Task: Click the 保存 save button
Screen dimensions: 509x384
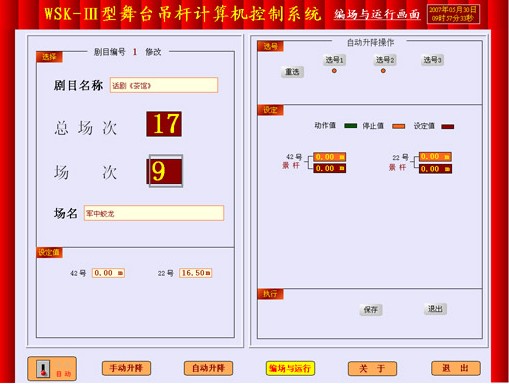Action: pos(371,310)
